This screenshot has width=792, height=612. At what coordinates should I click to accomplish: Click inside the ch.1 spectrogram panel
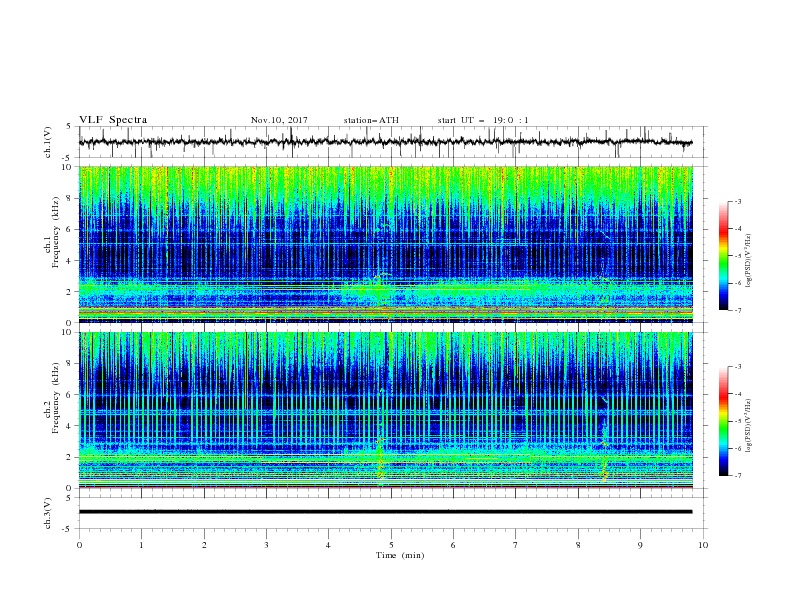[385, 244]
